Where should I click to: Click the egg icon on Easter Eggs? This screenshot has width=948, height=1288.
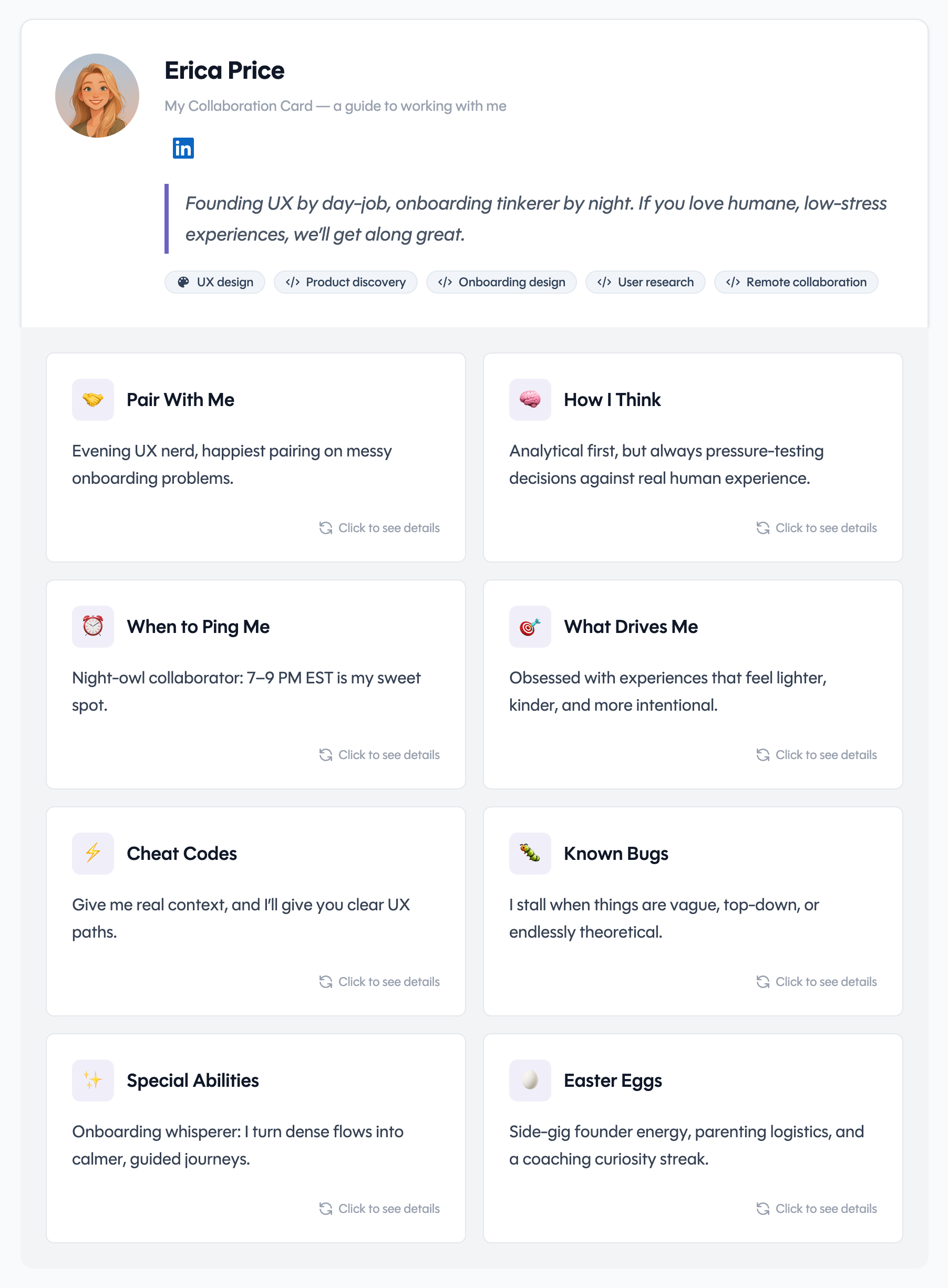tap(530, 1081)
